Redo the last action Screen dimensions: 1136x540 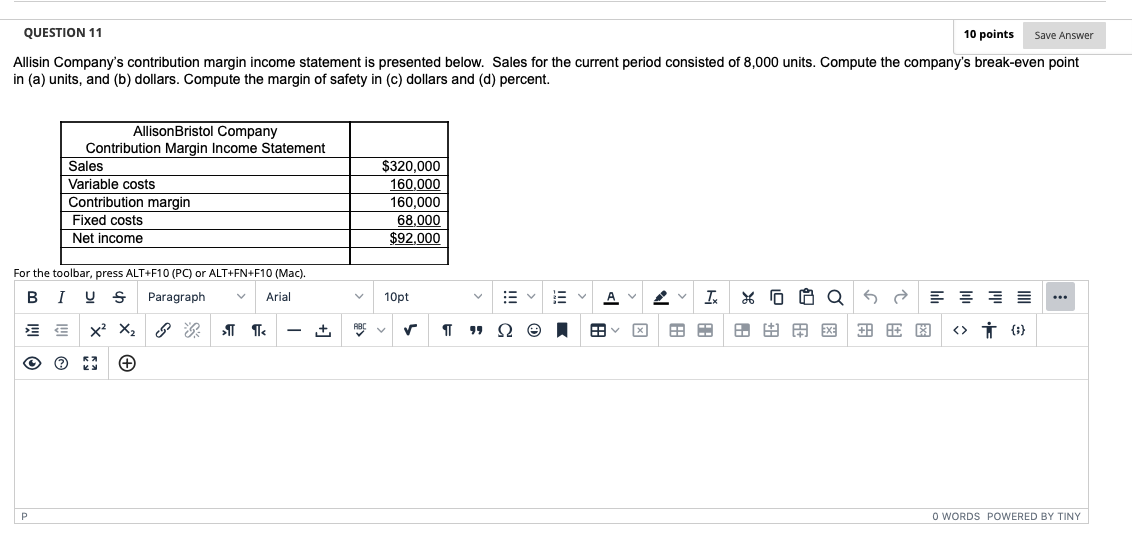click(900, 297)
